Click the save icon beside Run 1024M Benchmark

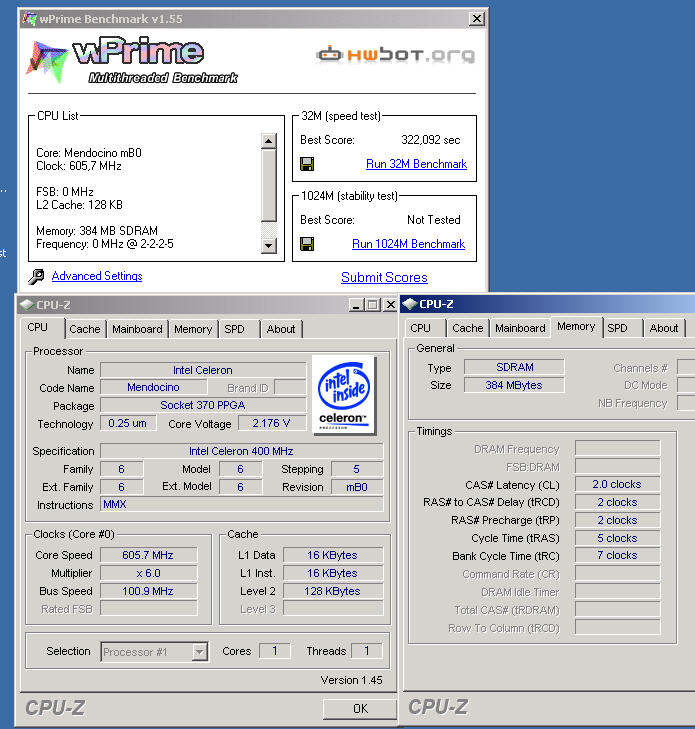pos(307,244)
